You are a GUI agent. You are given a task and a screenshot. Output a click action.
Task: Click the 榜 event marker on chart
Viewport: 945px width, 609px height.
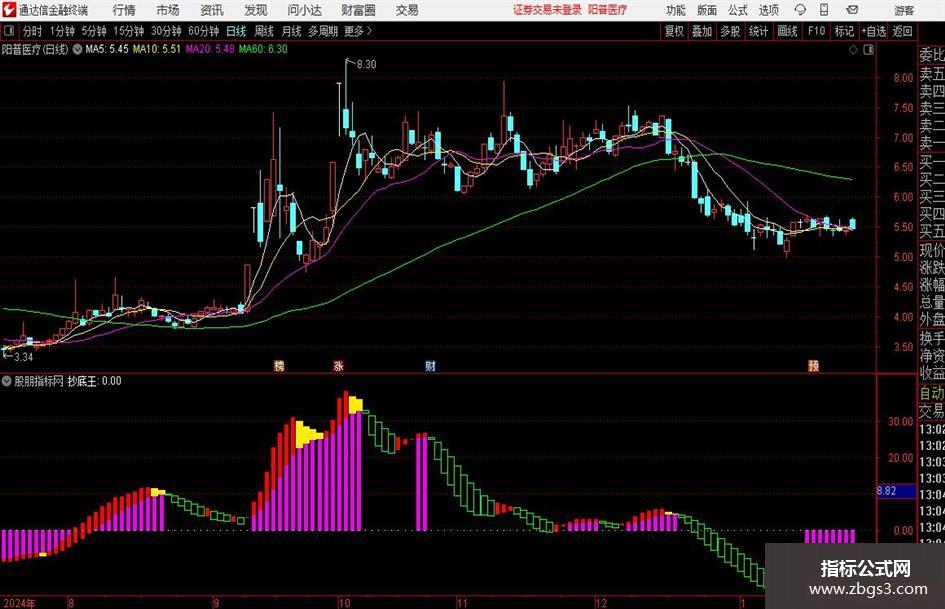[279, 366]
